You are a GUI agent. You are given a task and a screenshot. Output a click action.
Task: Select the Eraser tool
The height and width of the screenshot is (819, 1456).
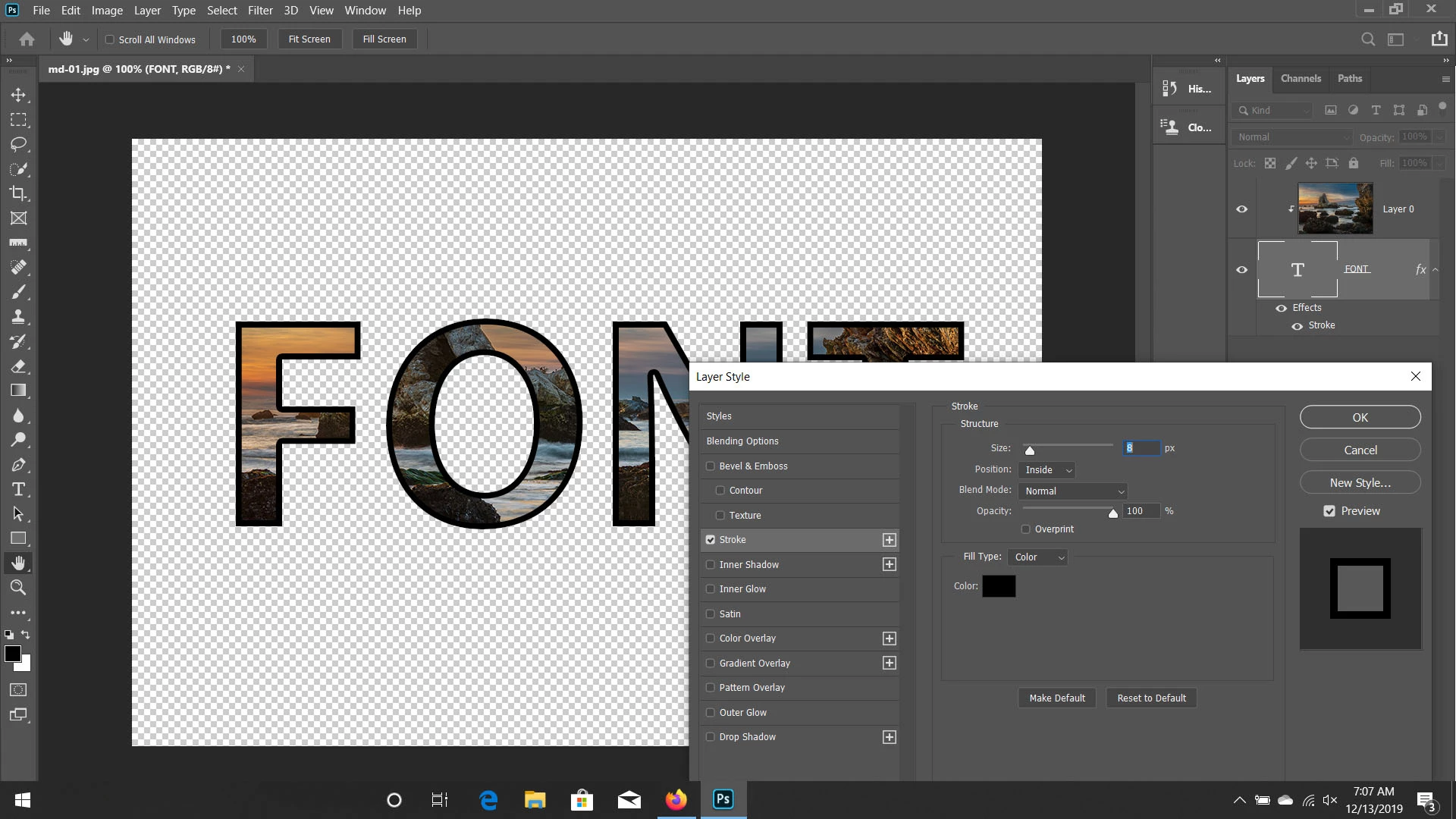coord(18,366)
